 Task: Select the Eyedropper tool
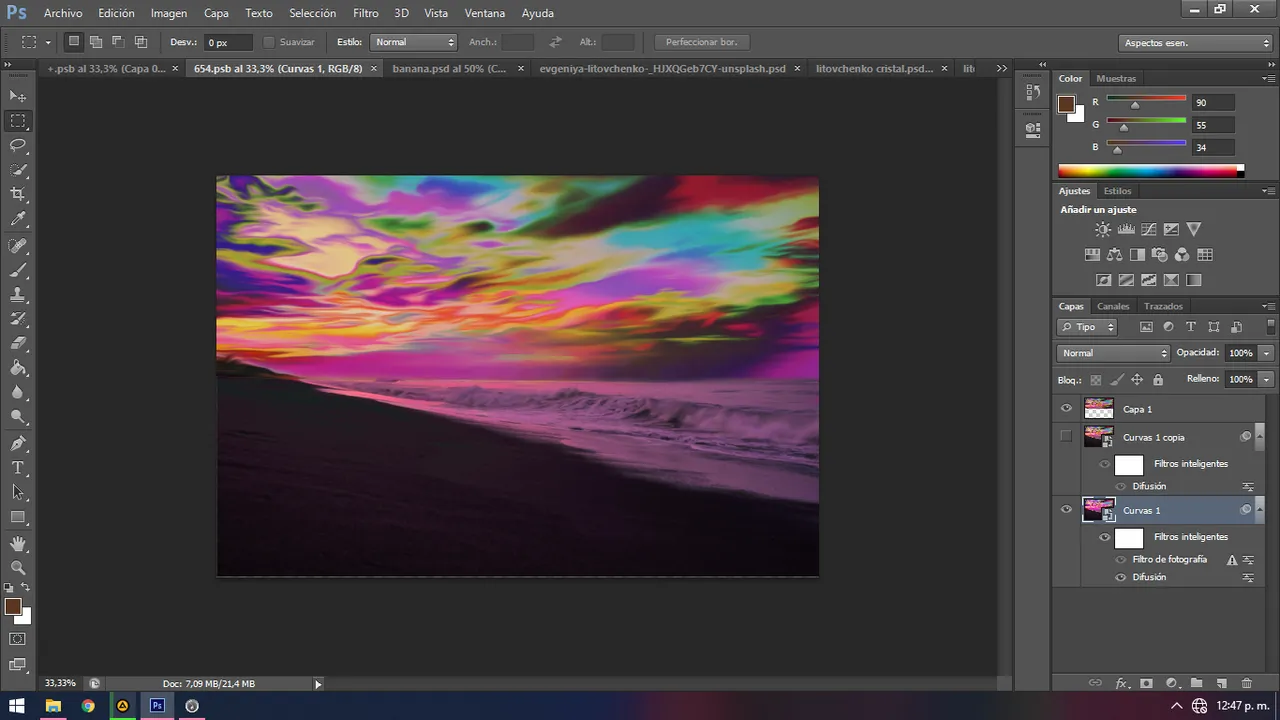pyautogui.click(x=18, y=219)
